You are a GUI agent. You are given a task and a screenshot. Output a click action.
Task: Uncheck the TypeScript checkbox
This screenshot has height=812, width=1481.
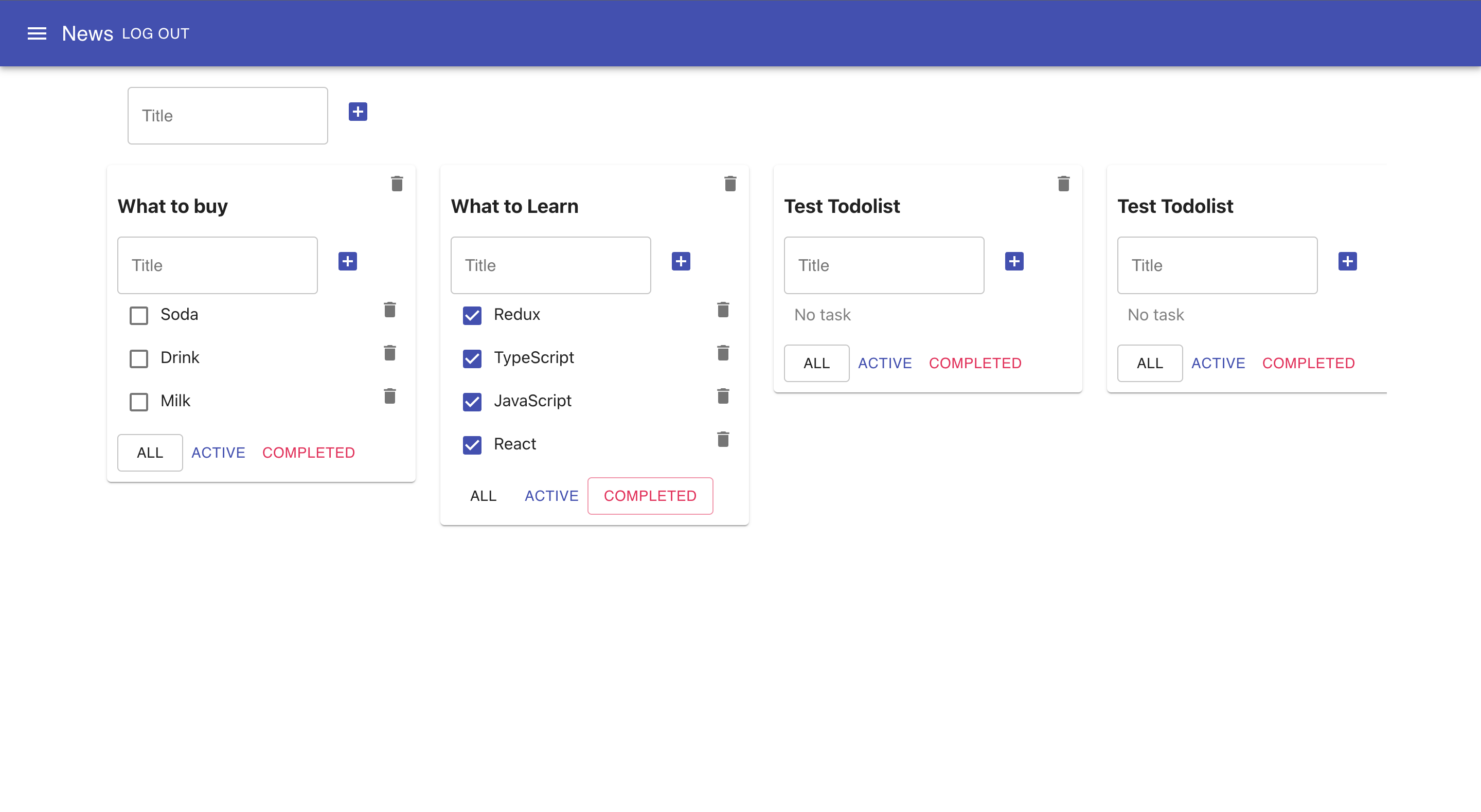click(x=472, y=358)
